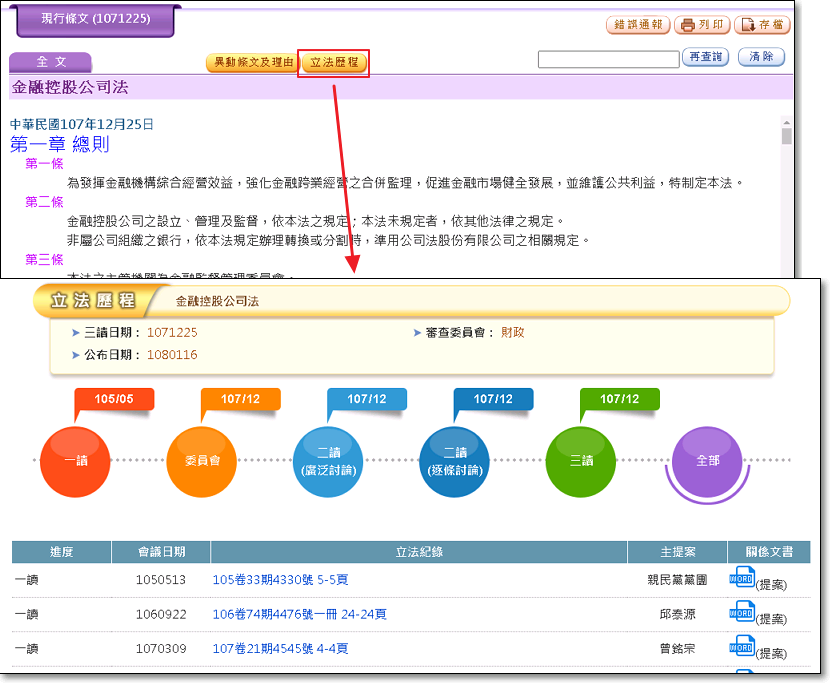Open the 異動條文及理由 tab
The image size is (831, 689).
coord(252,63)
